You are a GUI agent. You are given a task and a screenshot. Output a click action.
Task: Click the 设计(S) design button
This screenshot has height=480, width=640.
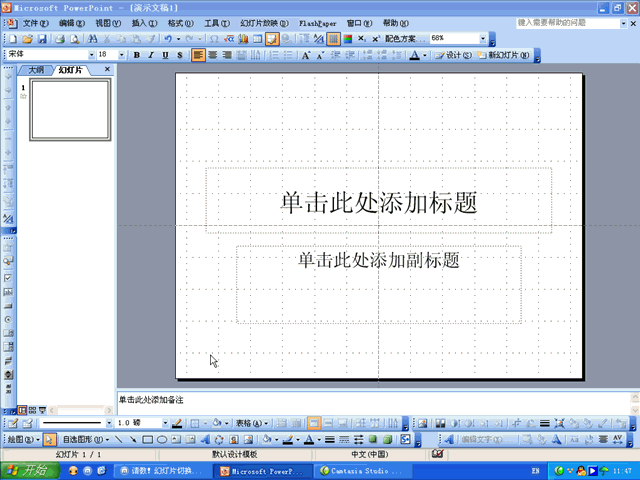tap(453, 55)
